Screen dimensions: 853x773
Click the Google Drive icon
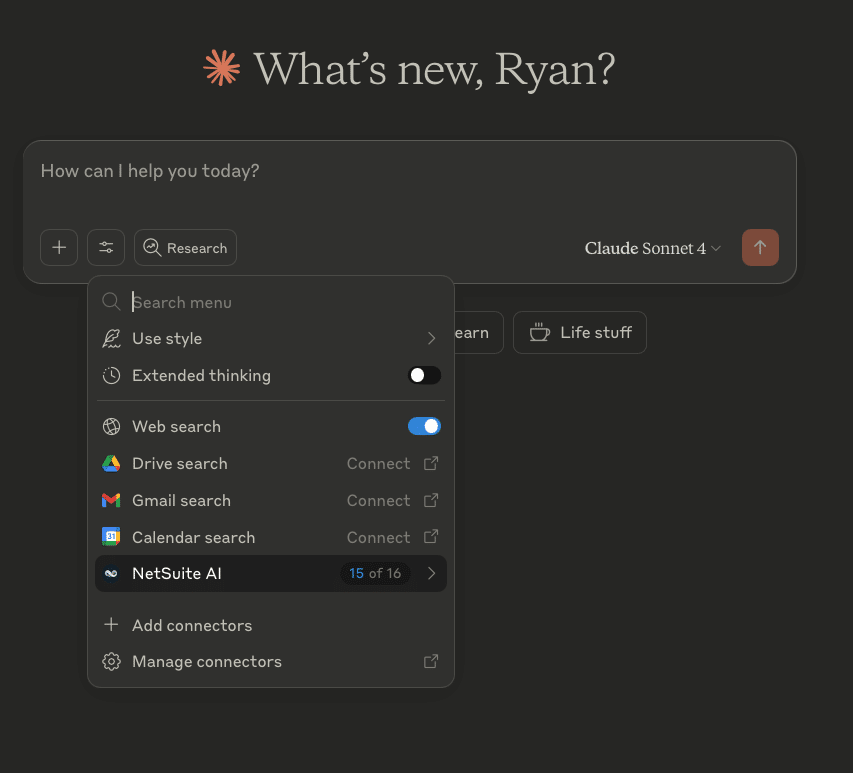pos(111,464)
